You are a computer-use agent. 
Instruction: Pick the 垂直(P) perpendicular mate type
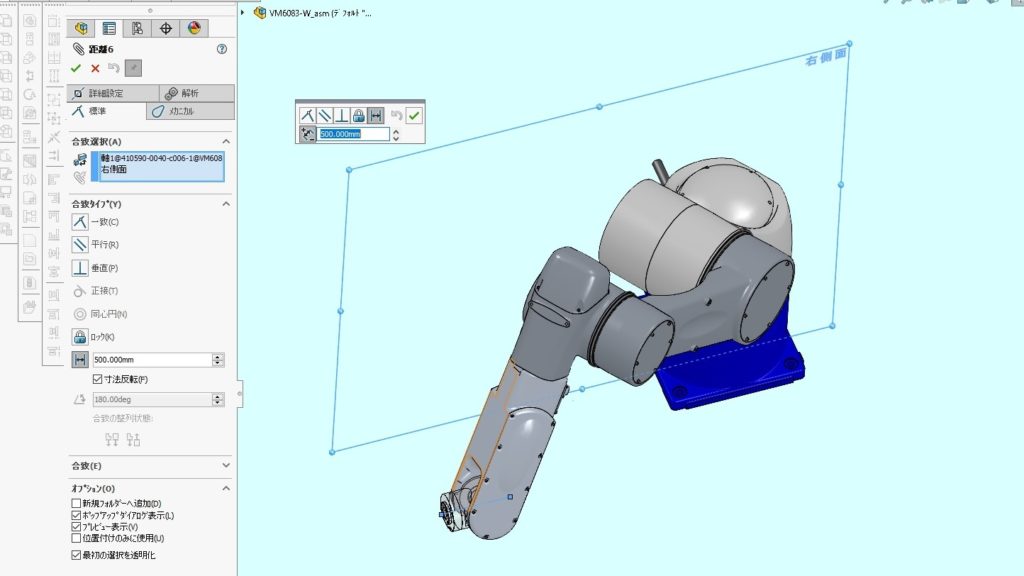81,268
